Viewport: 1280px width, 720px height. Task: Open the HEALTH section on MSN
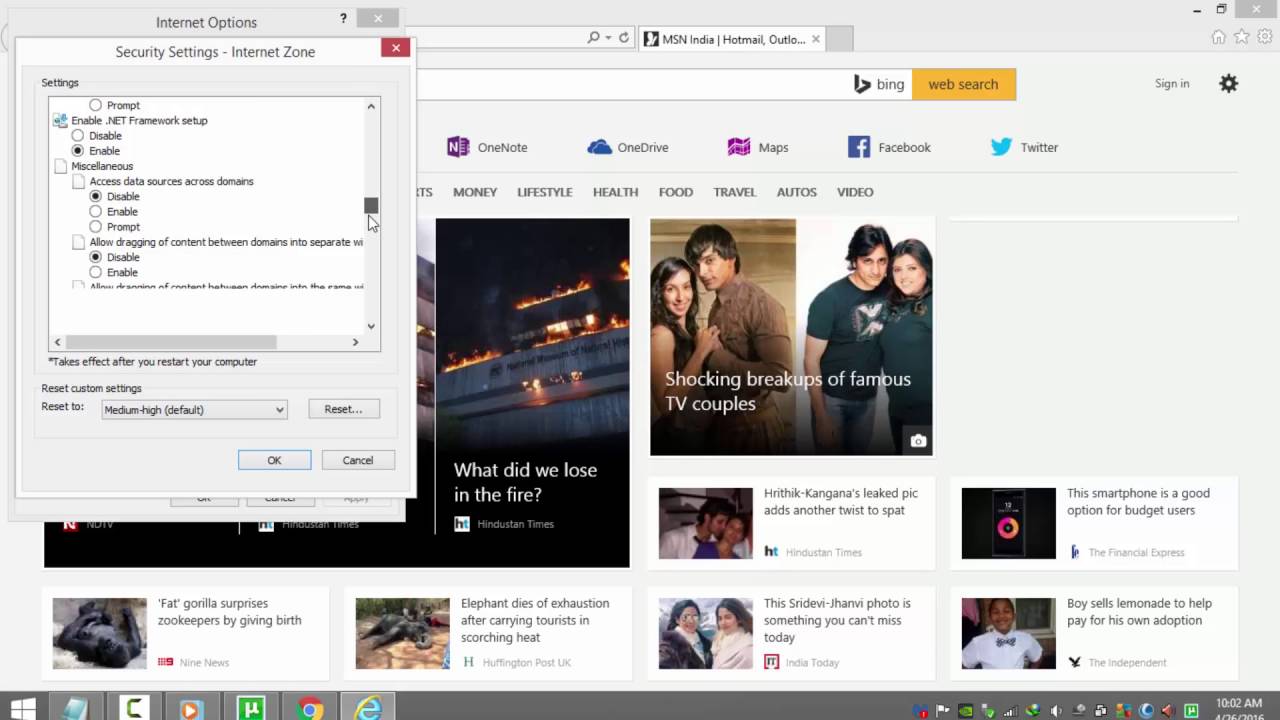pos(615,192)
